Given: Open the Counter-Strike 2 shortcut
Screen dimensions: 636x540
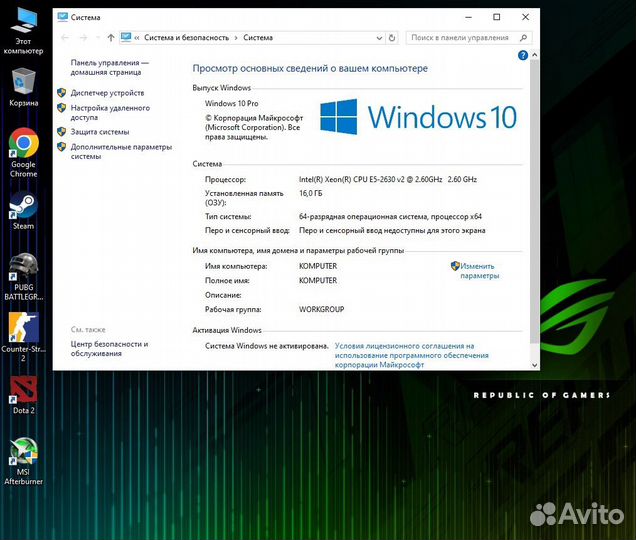Looking at the screenshot, I should coord(24,336).
